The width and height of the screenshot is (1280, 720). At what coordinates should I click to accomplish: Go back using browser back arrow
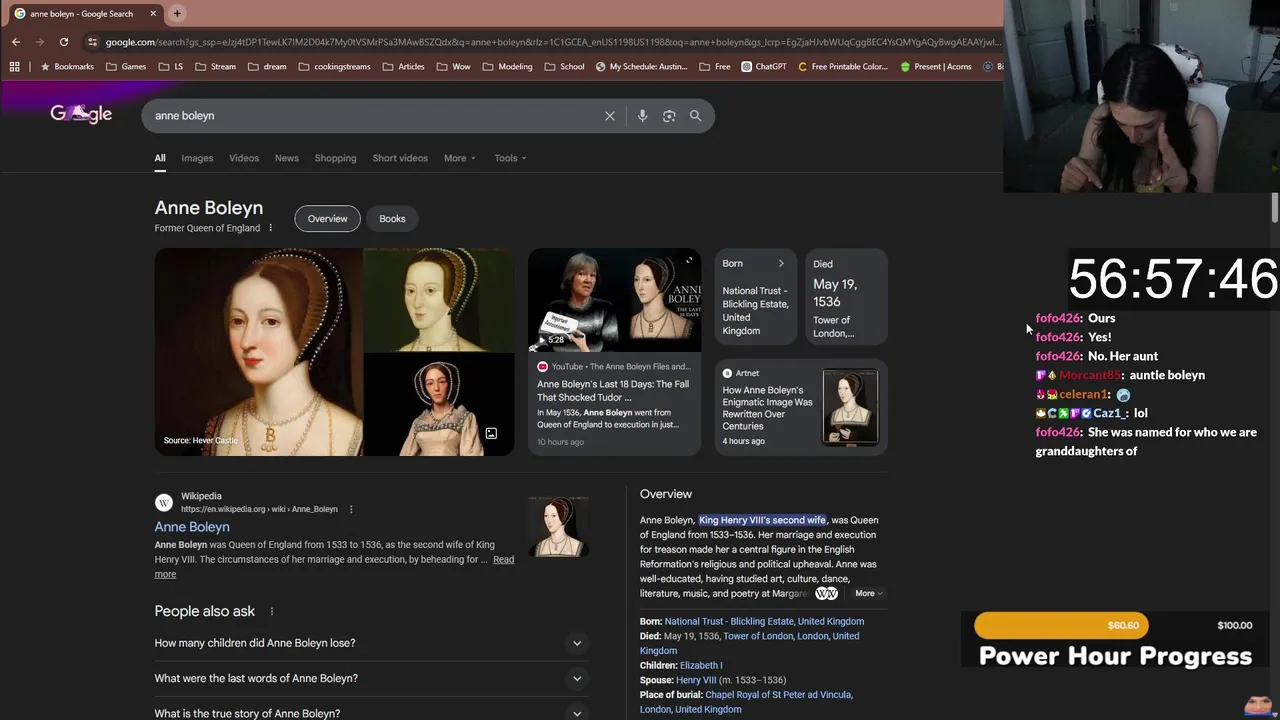(16, 42)
